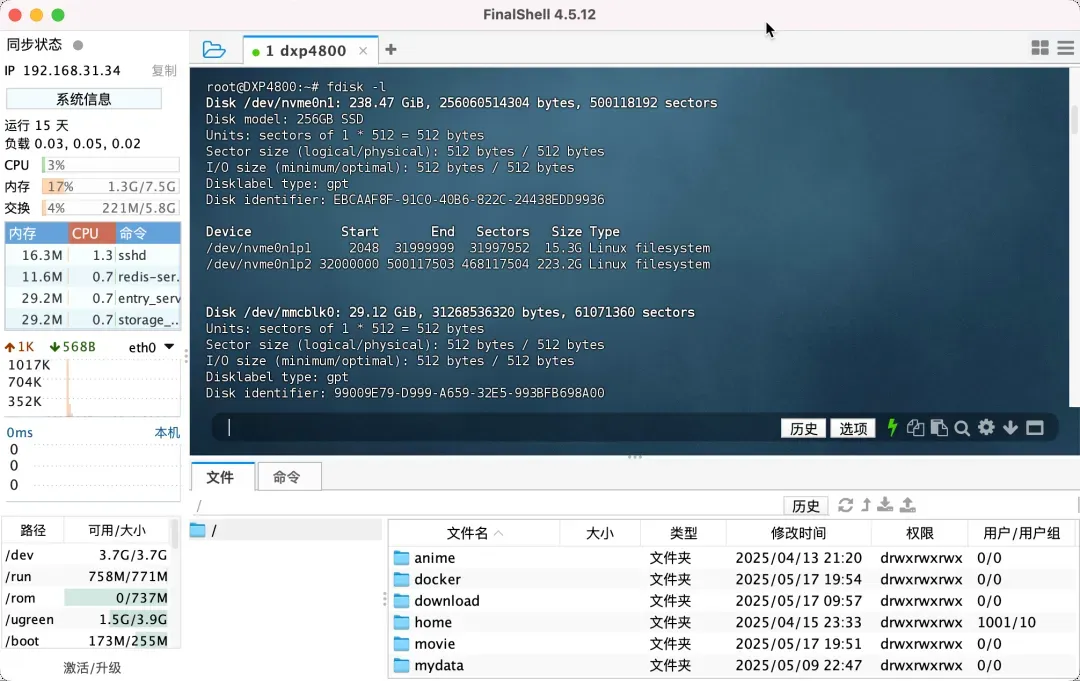Select the /boot disk usage row
This screenshot has width=1080, height=681.
[87, 640]
